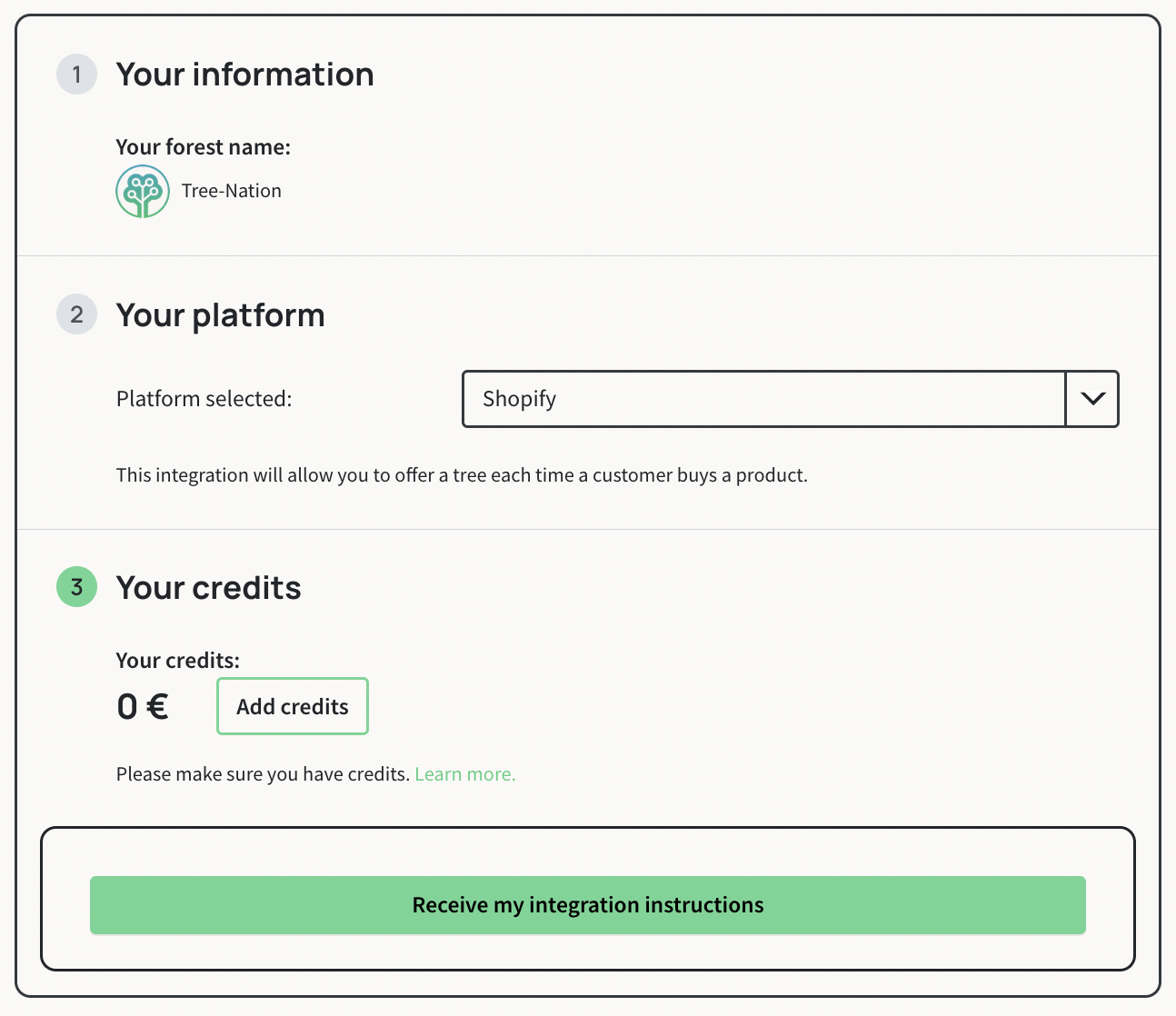
Task: Click Receive my integration instructions button
Action: (588, 905)
